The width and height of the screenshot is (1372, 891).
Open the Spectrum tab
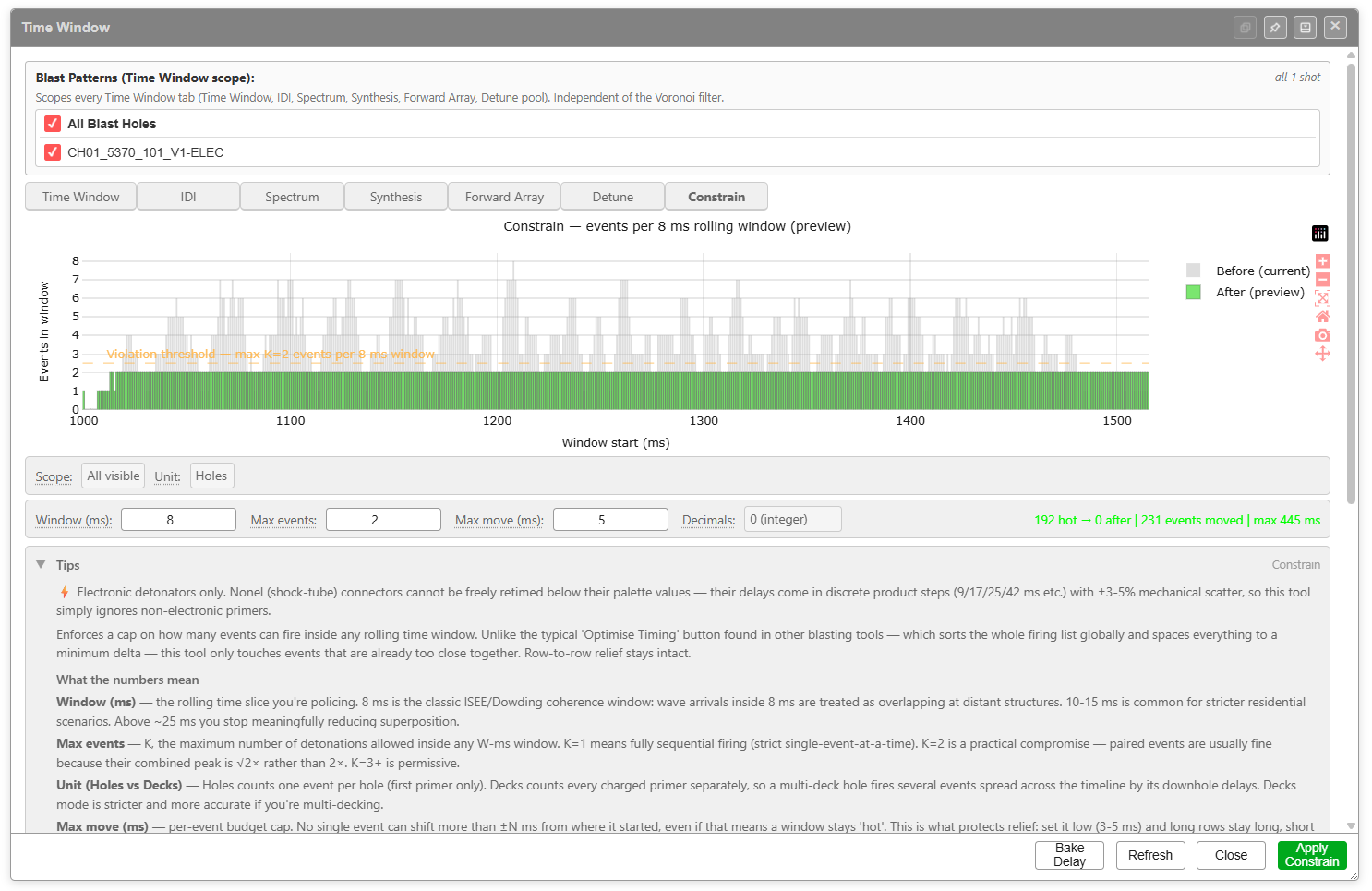point(292,197)
